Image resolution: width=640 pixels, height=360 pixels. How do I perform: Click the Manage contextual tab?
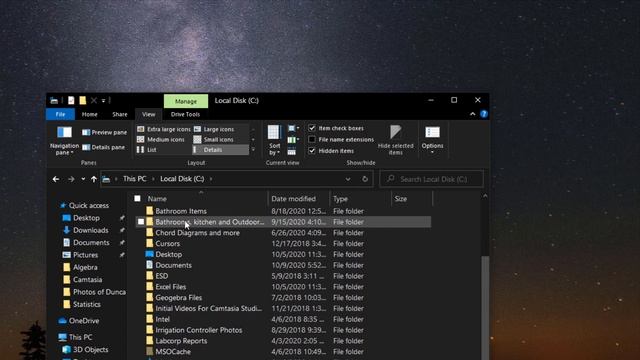[186, 101]
